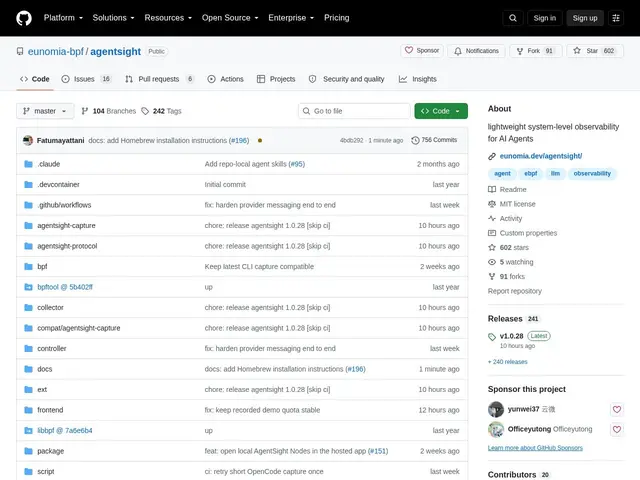Screen dimensions: 640x480
Task: Click the branch icon next to 104 Branches
Action: (x=84, y=111)
